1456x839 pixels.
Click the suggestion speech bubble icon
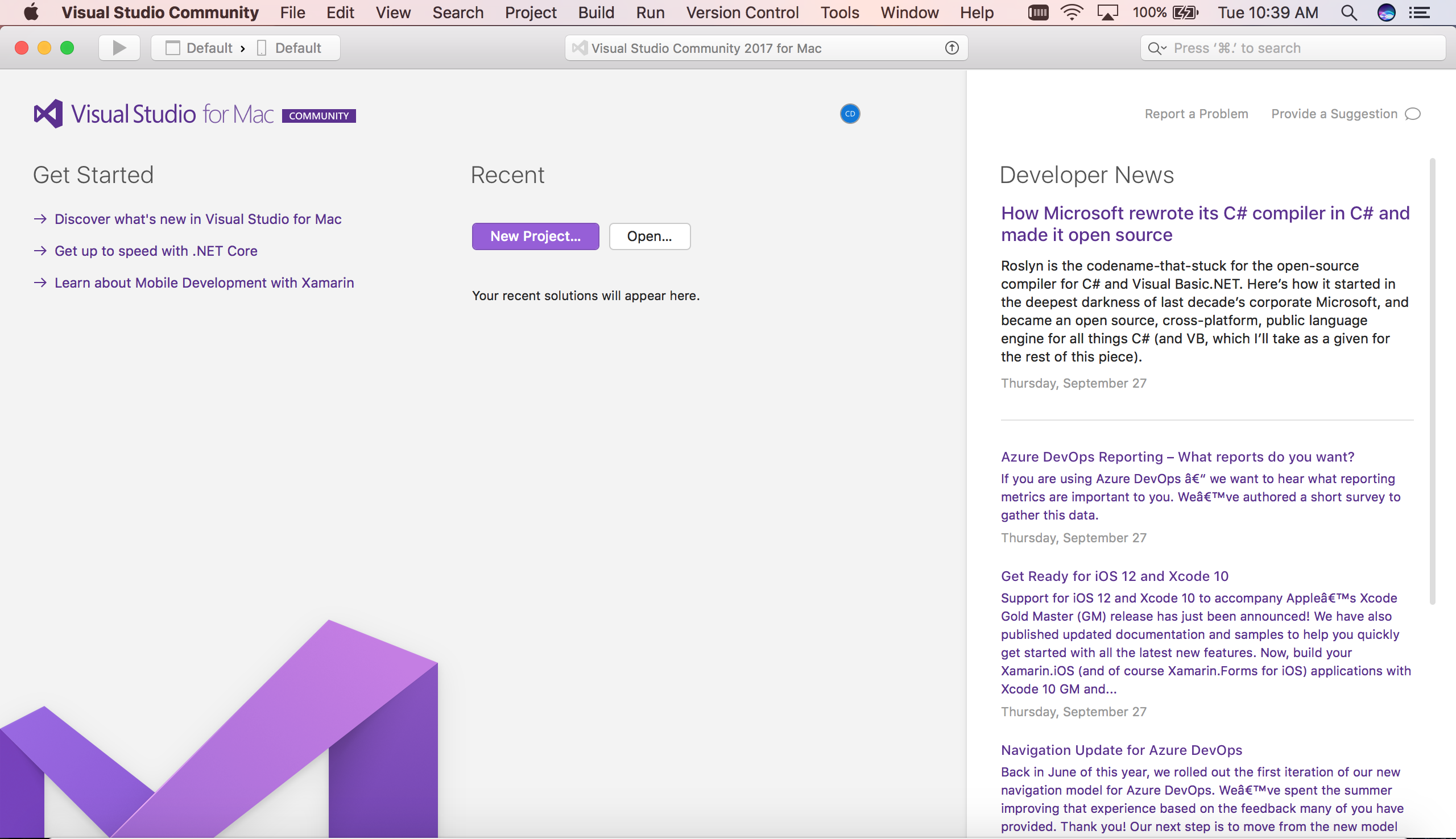pos(1412,114)
